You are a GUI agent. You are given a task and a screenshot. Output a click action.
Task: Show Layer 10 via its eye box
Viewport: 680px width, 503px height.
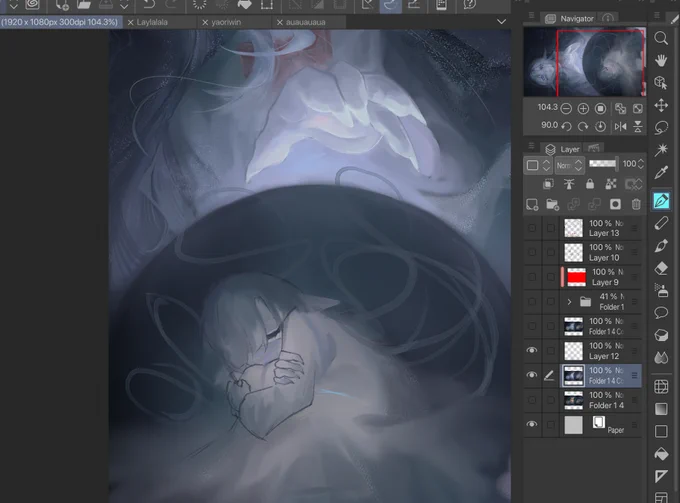[532, 252]
